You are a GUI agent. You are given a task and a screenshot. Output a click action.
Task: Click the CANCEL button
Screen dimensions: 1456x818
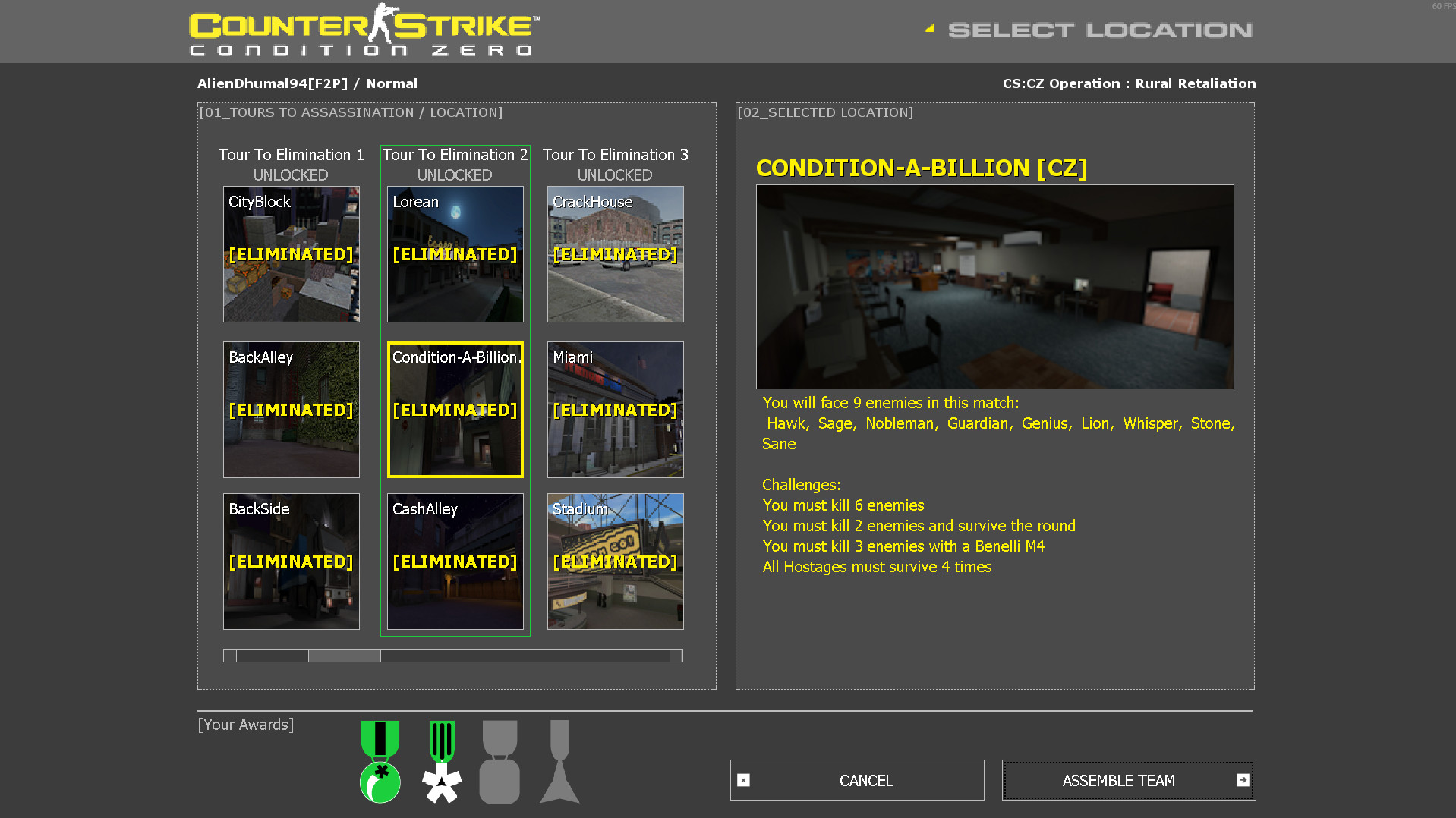857,780
